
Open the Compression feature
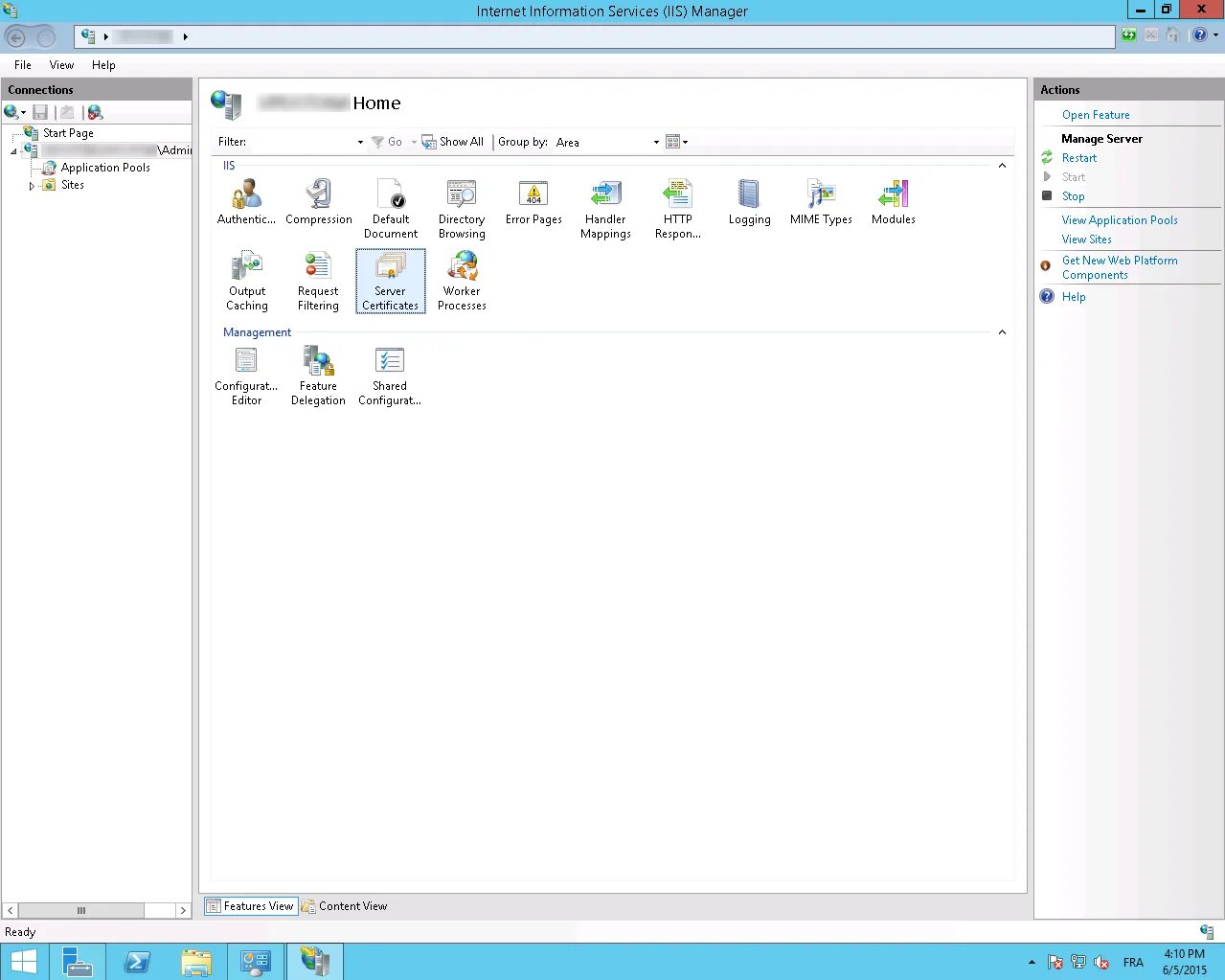tap(319, 202)
